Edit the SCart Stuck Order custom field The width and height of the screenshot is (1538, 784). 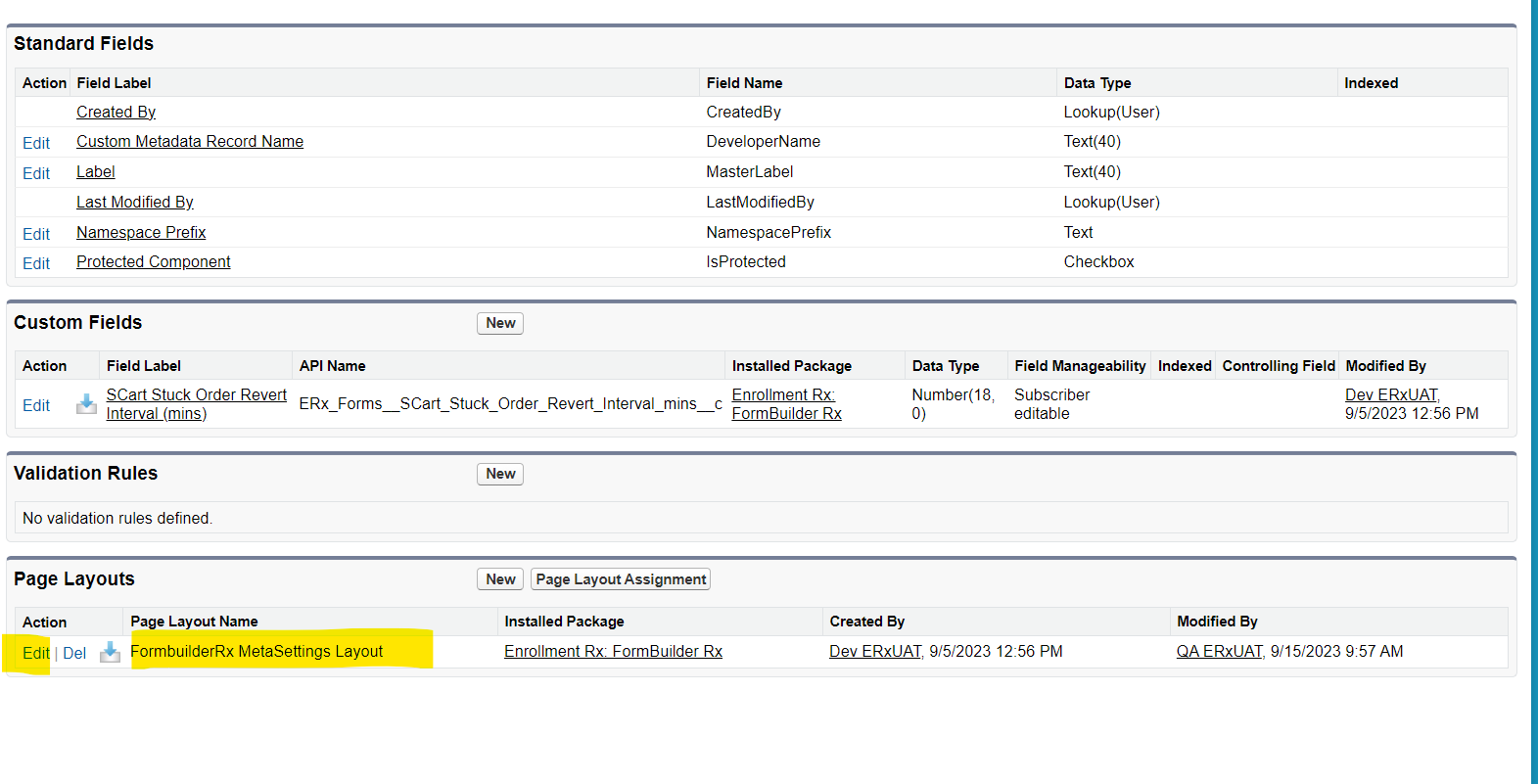(x=36, y=405)
